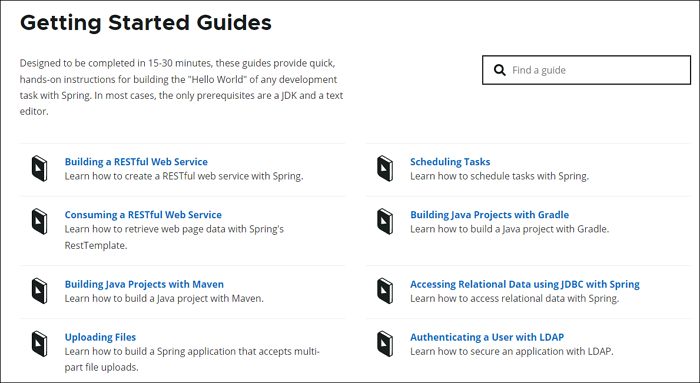Click the book icon beside Building Java Projects with Gradle
This screenshot has width=700, height=383.
[385, 221]
